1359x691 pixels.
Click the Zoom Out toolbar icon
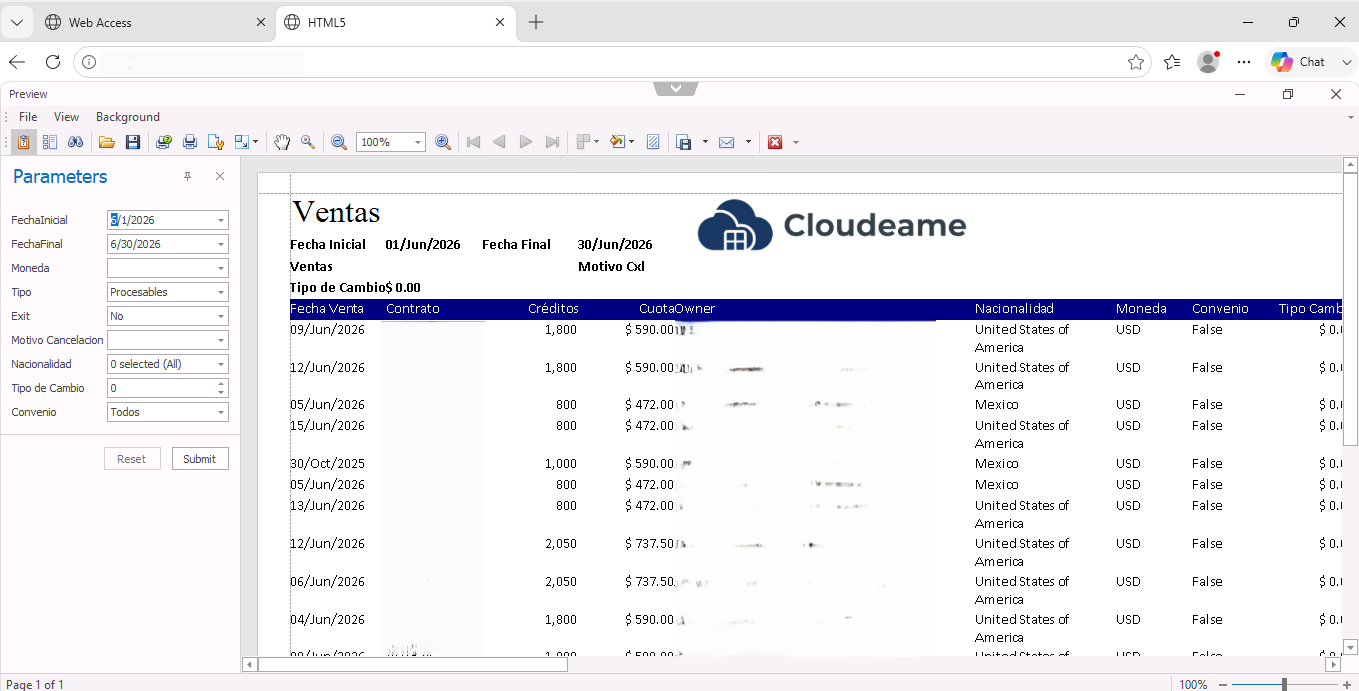(x=339, y=142)
